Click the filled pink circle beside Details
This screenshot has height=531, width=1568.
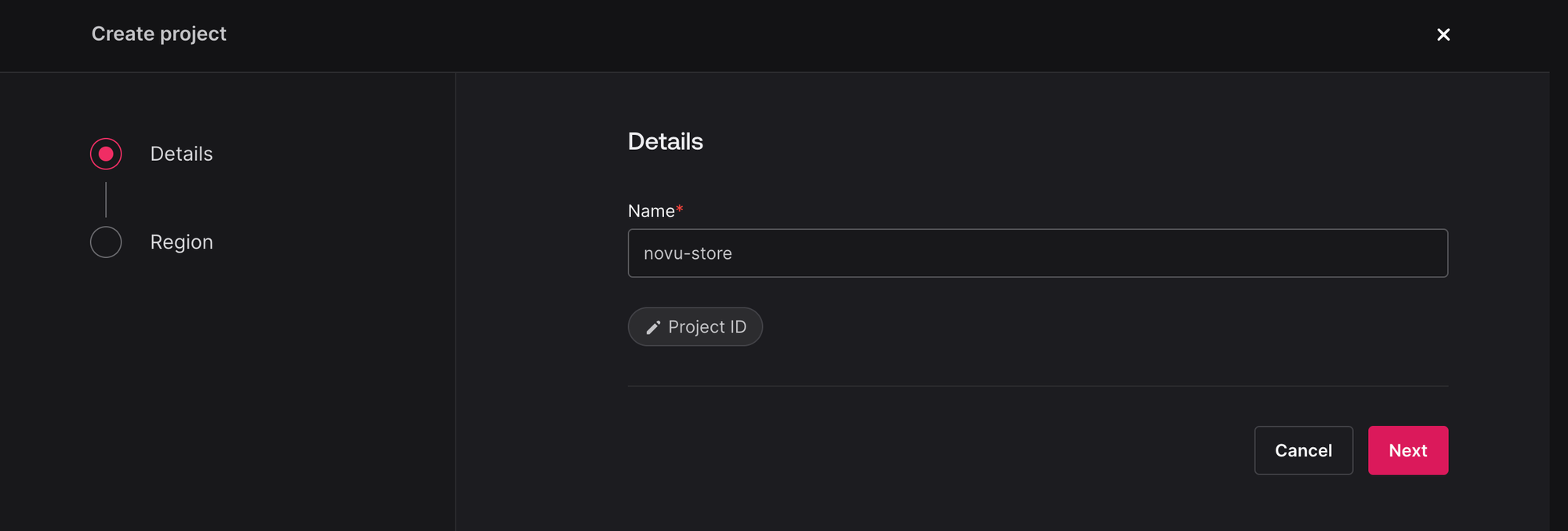[x=106, y=154]
